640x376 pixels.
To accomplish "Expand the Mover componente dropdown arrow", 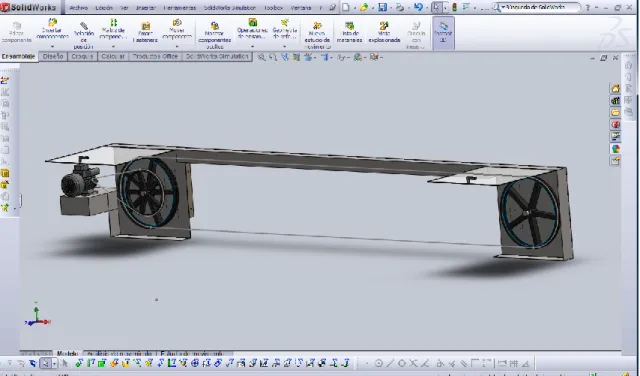I will (x=177, y=47).
